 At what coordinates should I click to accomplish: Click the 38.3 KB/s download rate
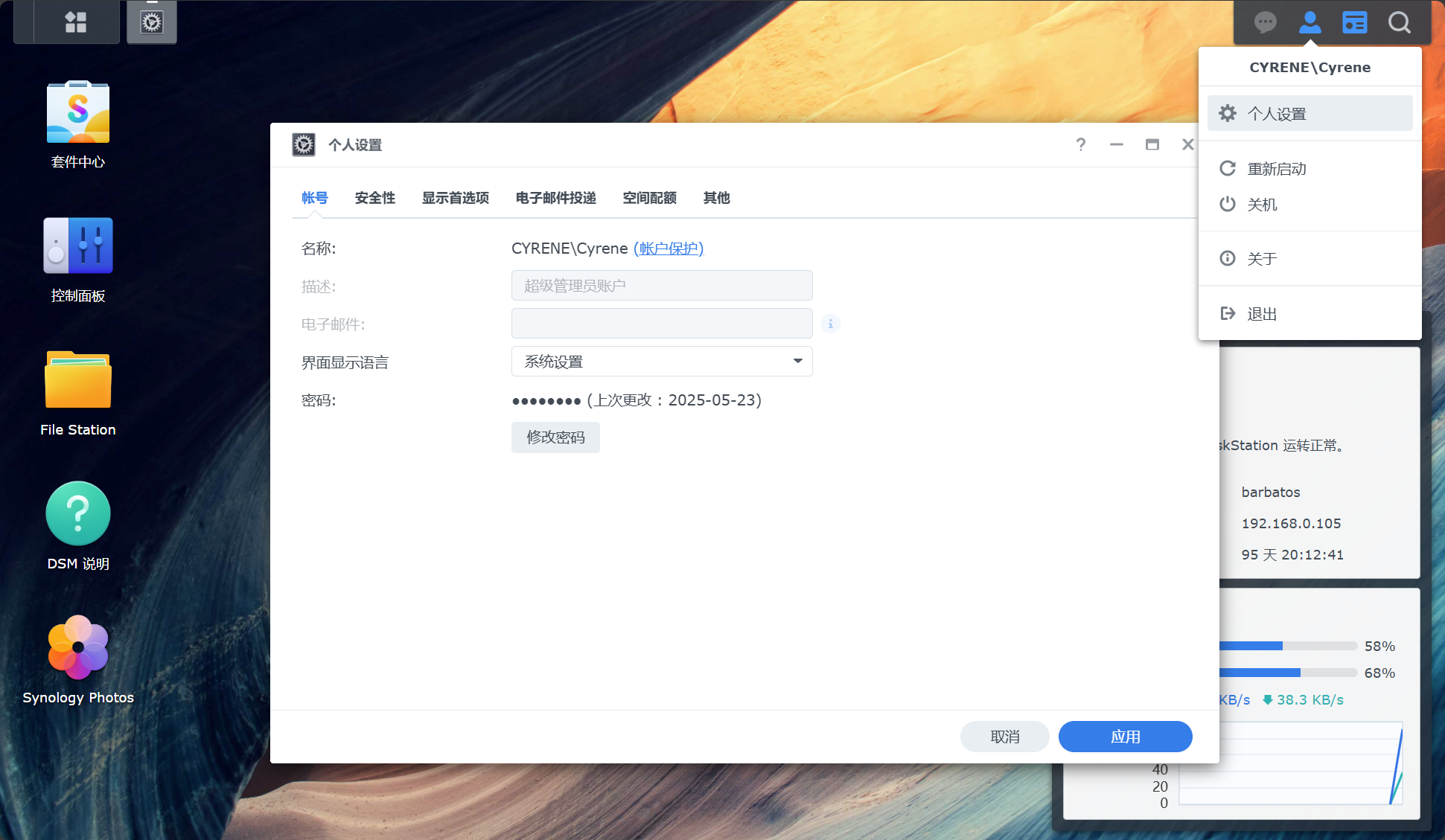pos(1303,699)
